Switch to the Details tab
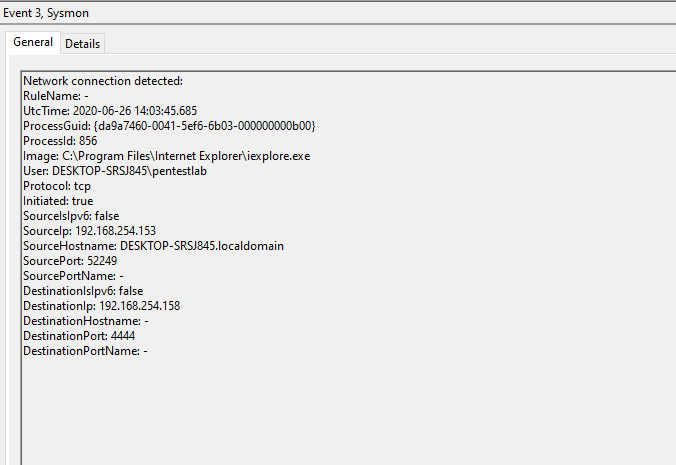The image size is (676, 465). (x=82, y=44)
